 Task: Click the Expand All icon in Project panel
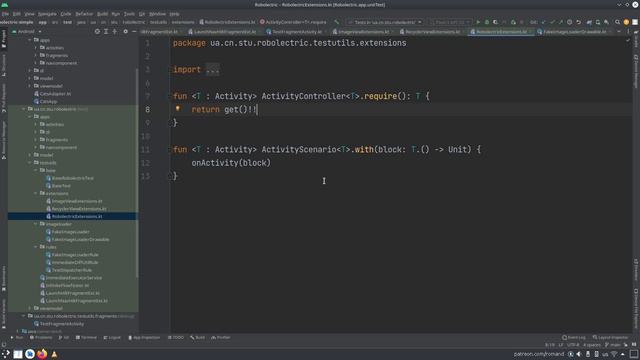pos(106,31)
